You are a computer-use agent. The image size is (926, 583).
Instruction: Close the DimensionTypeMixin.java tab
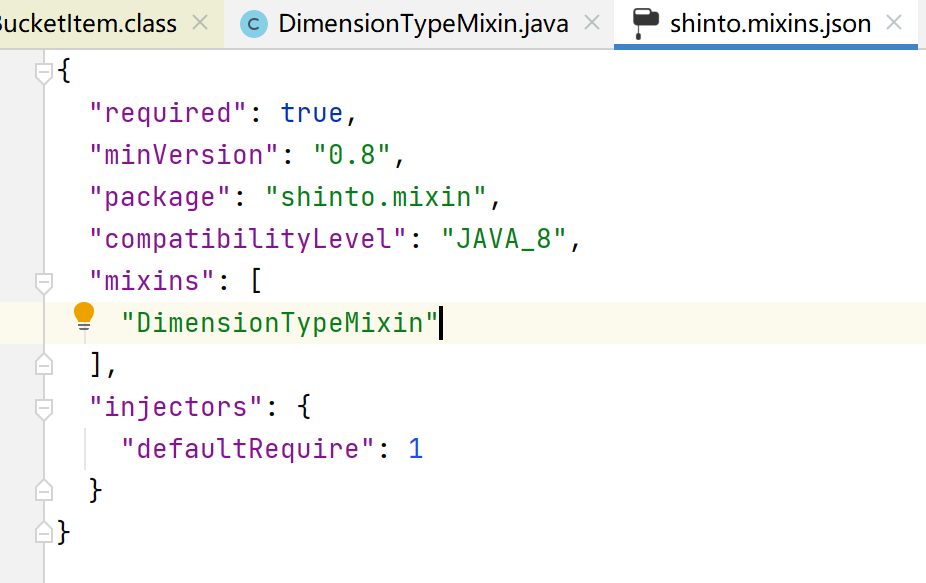tap(592, 22)
